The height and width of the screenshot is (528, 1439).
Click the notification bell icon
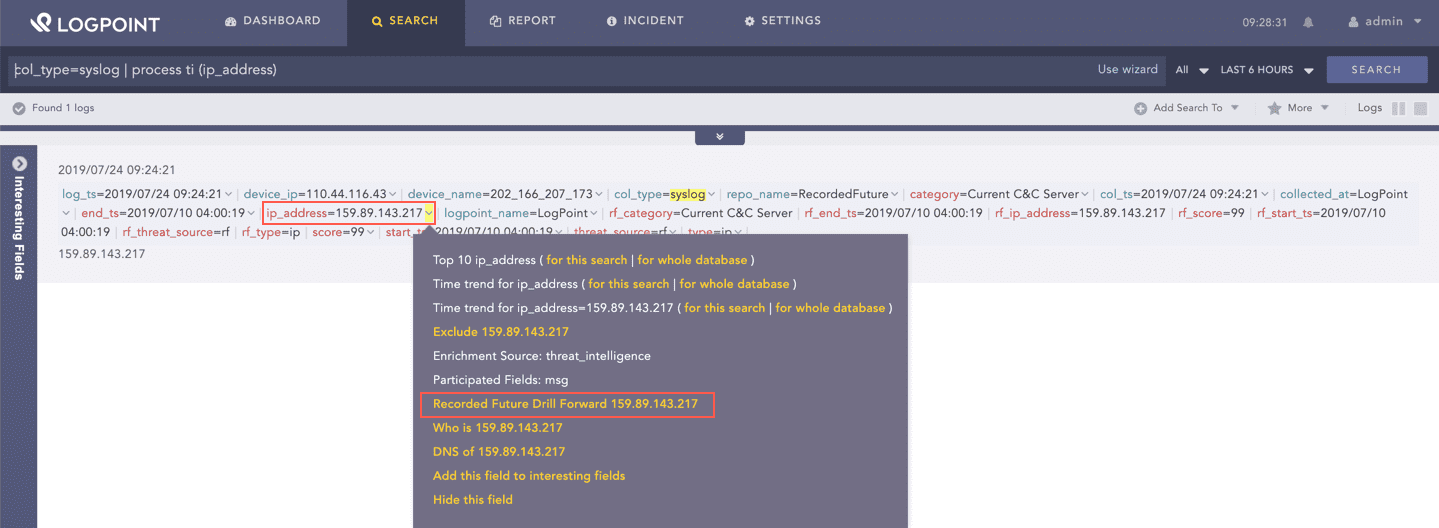[x=1308, y=22]
